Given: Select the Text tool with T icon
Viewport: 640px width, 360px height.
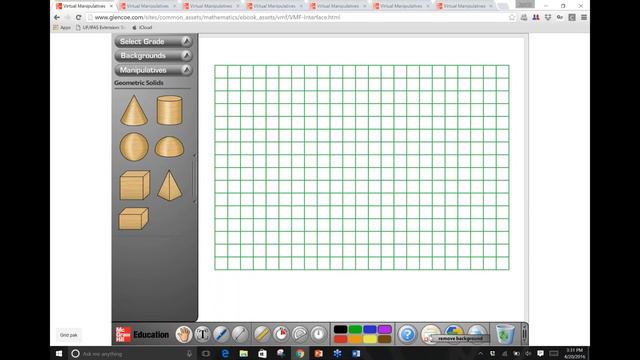Looking at the screenshot, I should click(202, 334).
